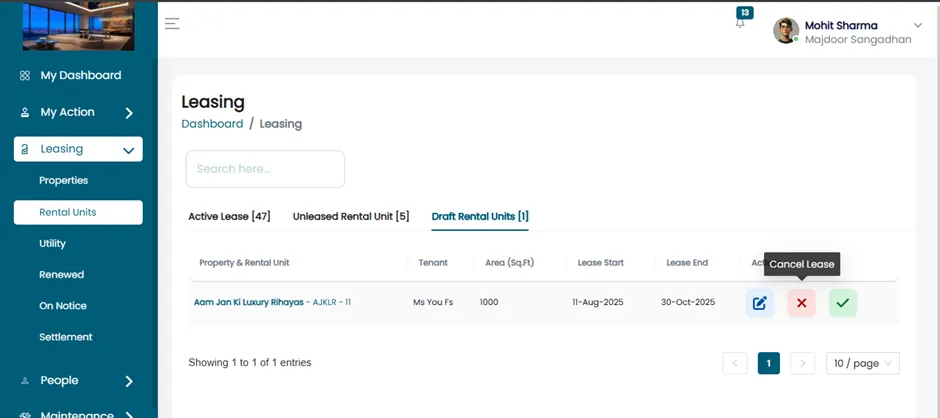Open On Notice in the sidebar

click(62, 306)
